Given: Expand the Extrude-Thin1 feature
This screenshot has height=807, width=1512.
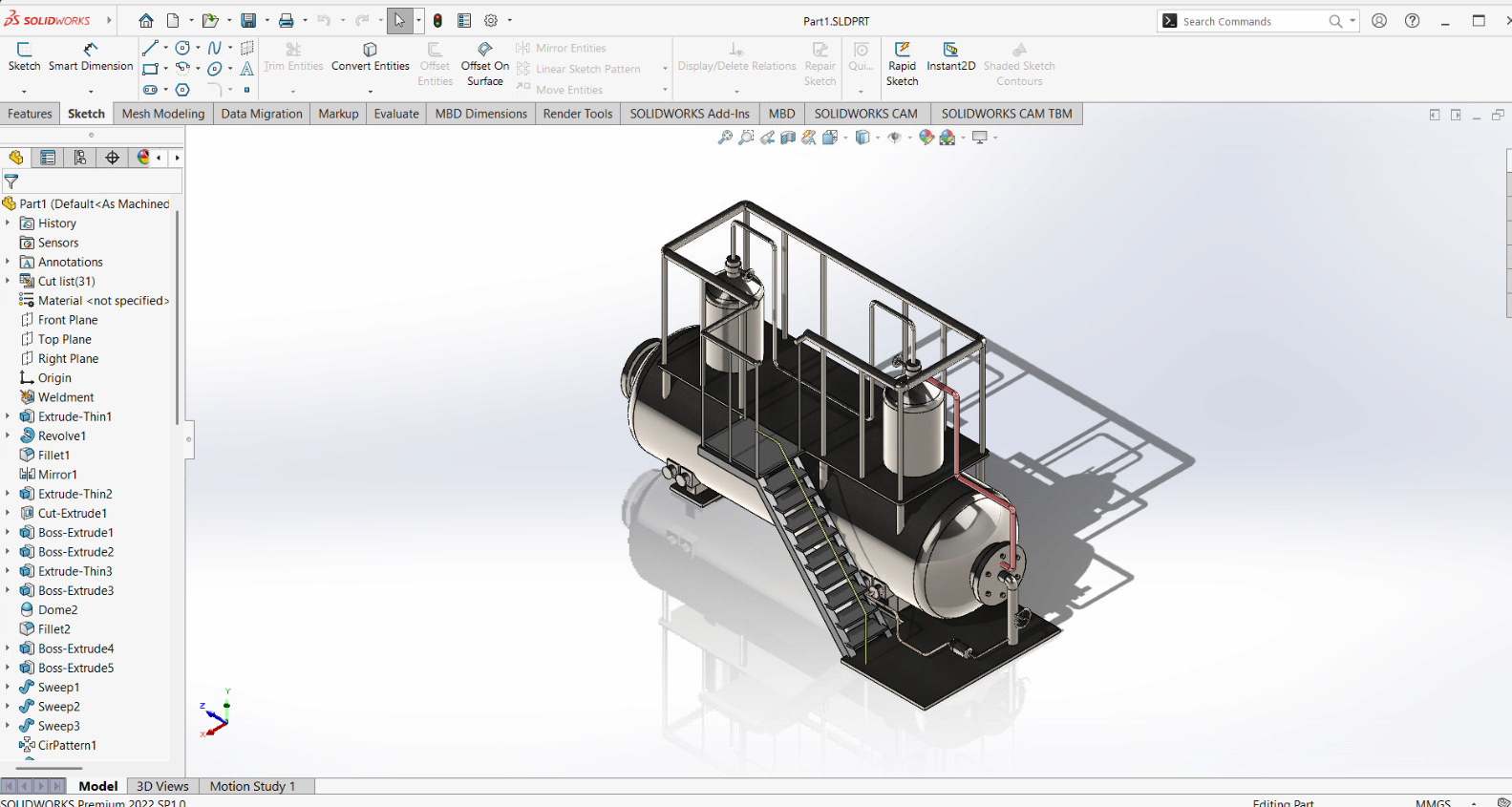Looking at the screenshot, I should (8, 416).
